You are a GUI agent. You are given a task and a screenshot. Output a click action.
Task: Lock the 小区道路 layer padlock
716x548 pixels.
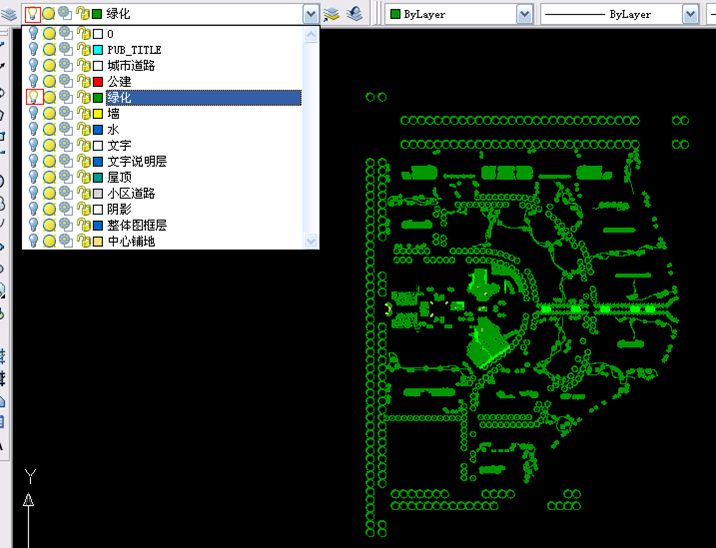83,193
